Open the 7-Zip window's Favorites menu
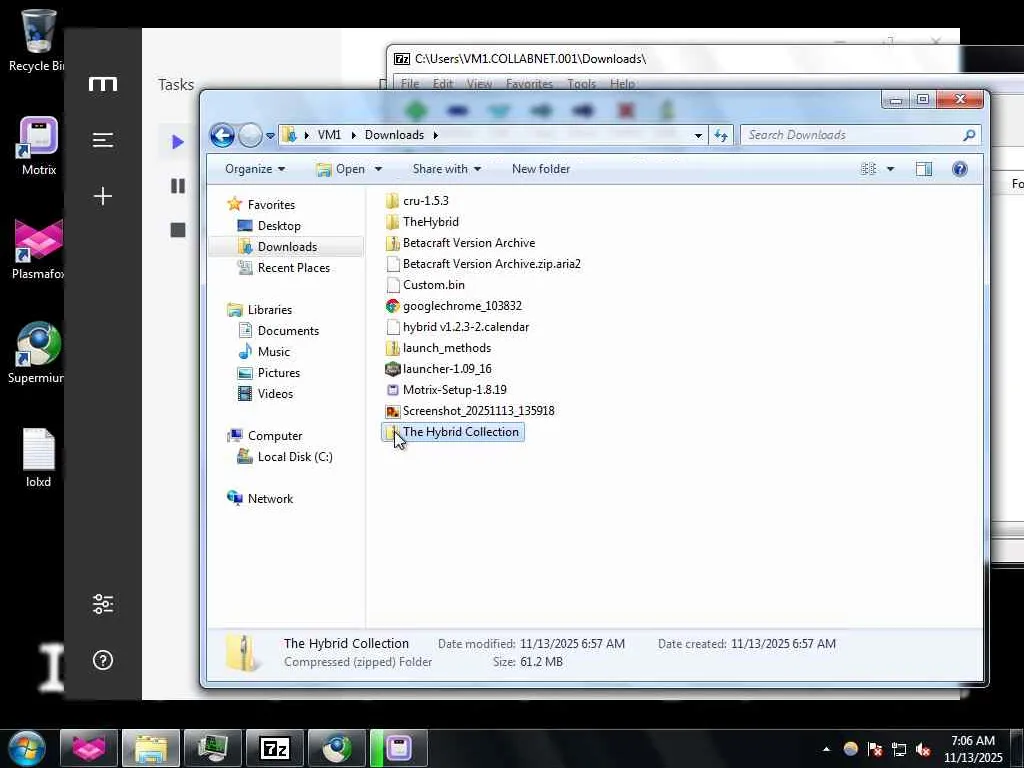1024x768 pixels. point(529,84)
